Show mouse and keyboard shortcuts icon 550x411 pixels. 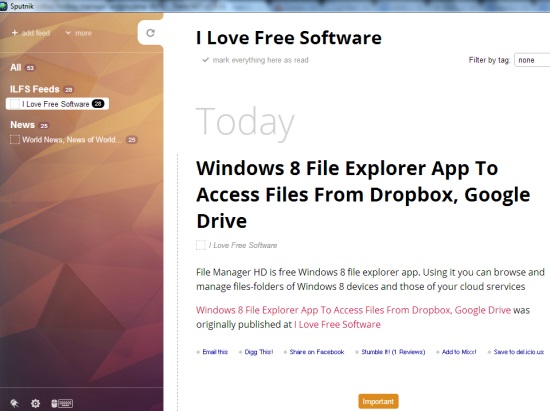point(62,403)
